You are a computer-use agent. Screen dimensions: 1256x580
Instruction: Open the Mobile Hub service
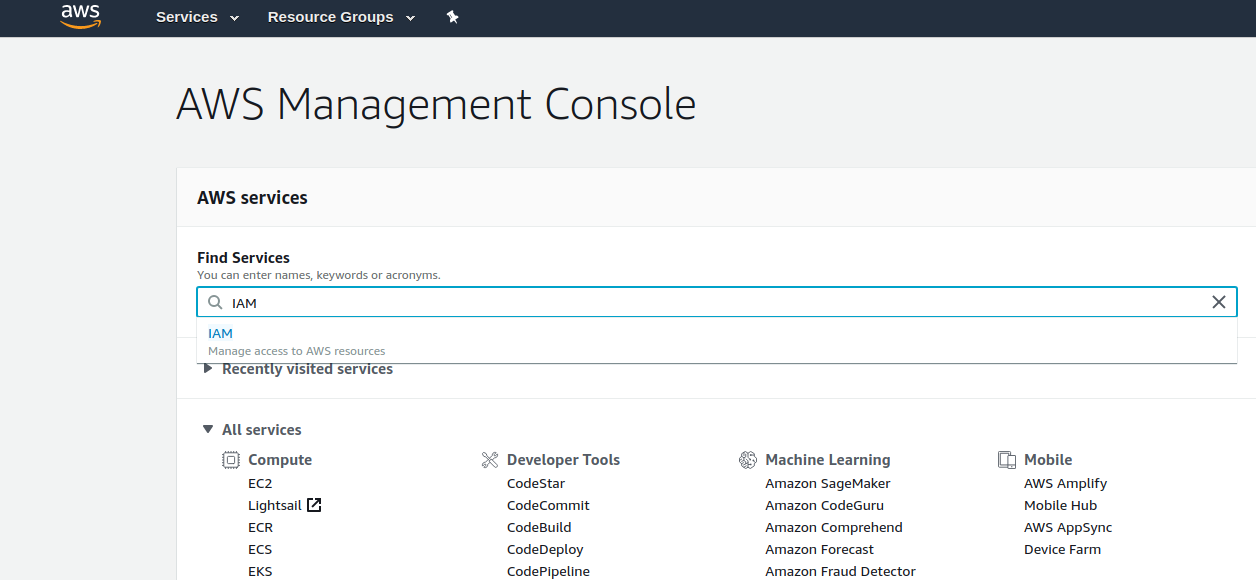tap(1060, 505)
